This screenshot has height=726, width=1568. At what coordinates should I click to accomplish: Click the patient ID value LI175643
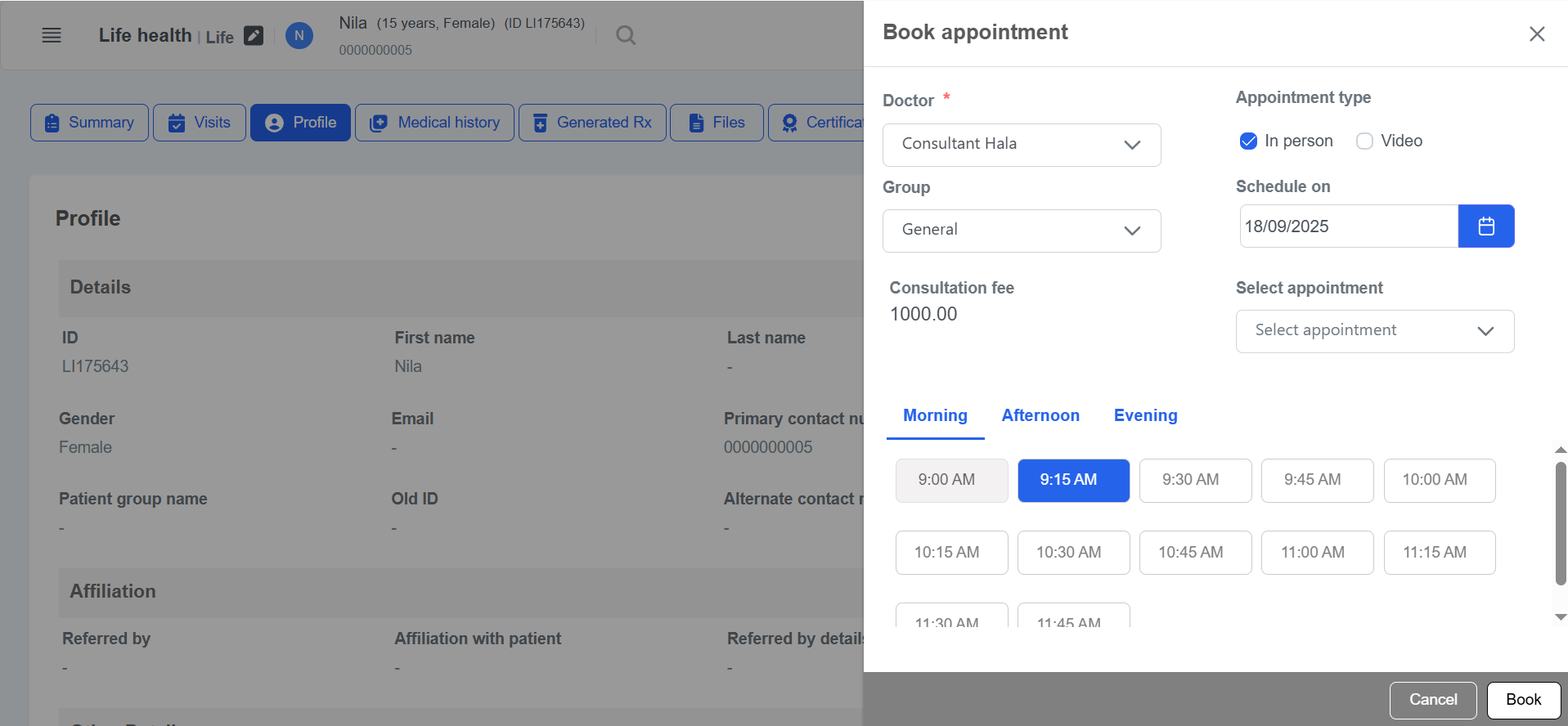[x=96, y=366]
